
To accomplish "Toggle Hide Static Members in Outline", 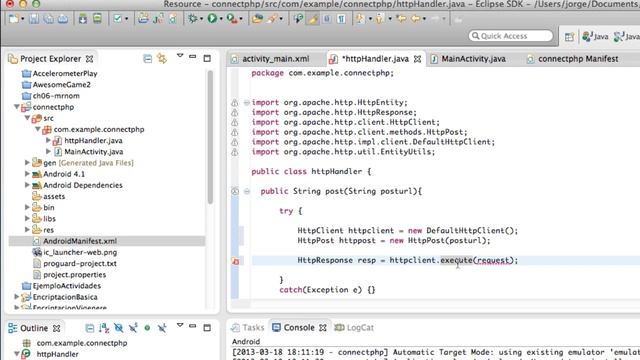I will point(133,328).
